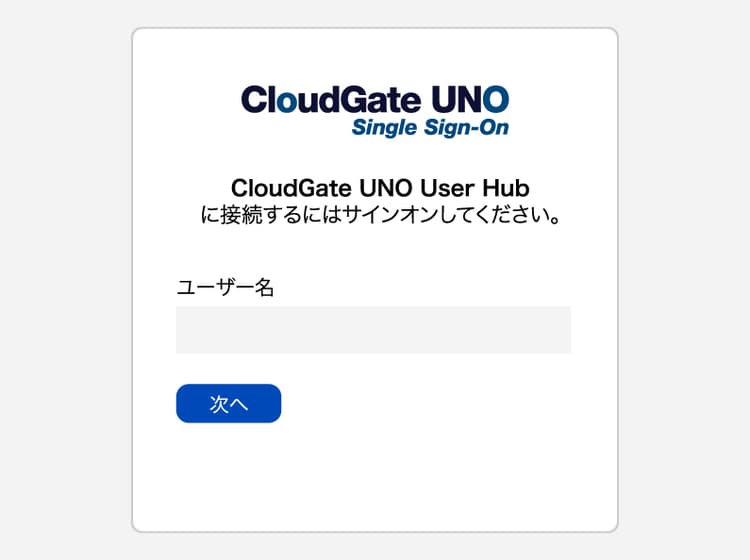Click the Single Sign-On tagline
Image resolution: width=750 pixels, height=560 pixels.
tap(430, 127)
